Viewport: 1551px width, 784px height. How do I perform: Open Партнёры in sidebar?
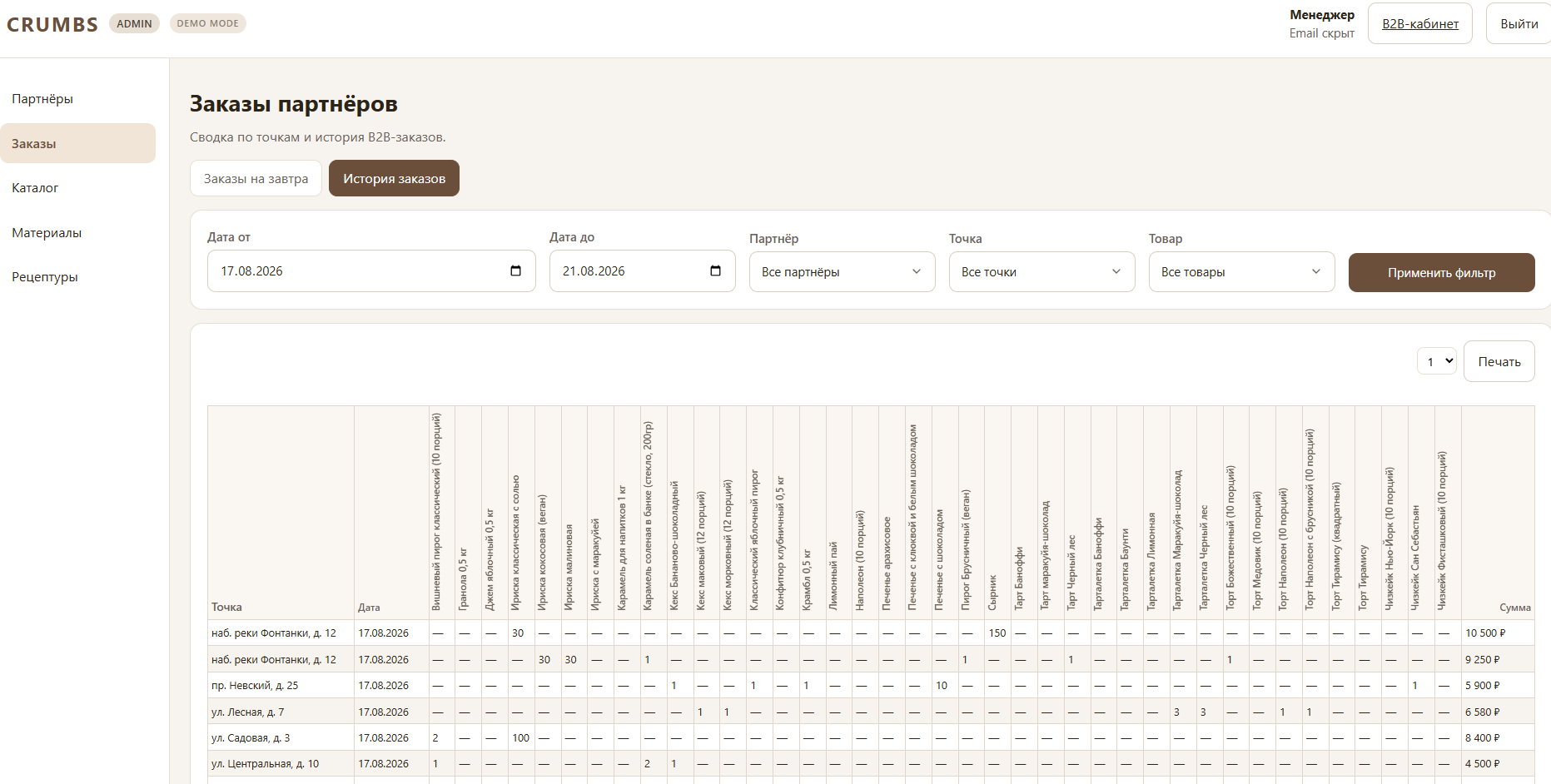78,99
